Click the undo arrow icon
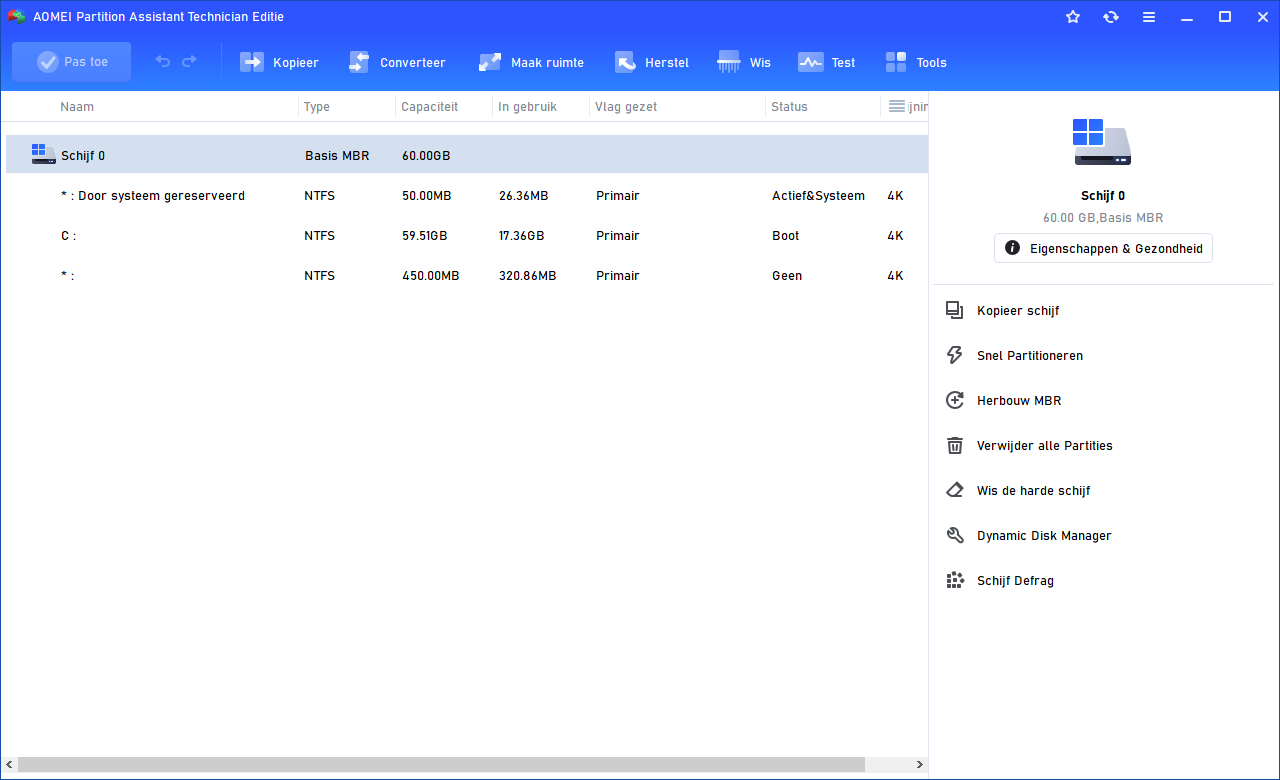The height and width of the screenshot is (780, 1280). tap(163, 62)
